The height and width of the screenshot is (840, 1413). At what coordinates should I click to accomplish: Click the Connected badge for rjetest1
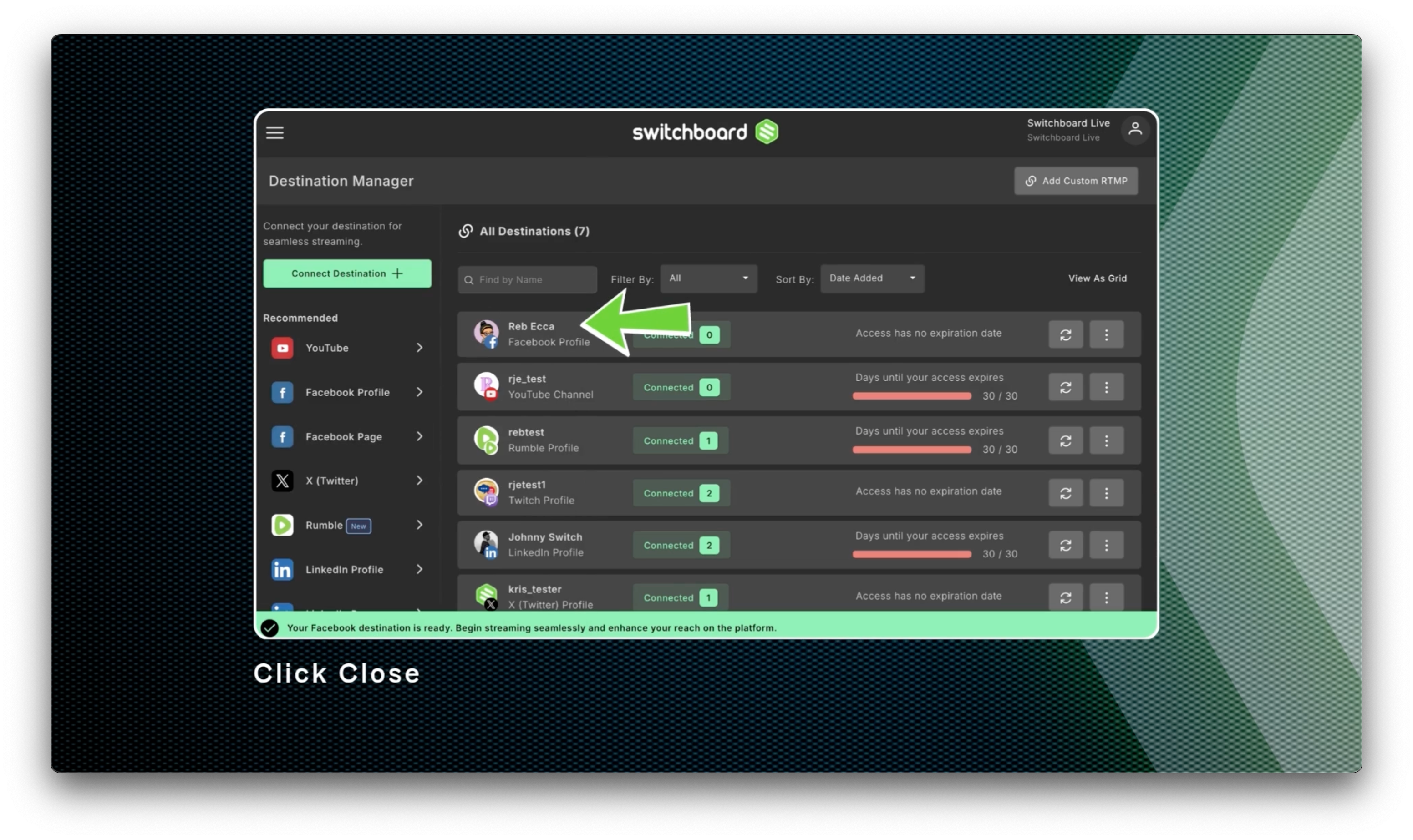681,493
